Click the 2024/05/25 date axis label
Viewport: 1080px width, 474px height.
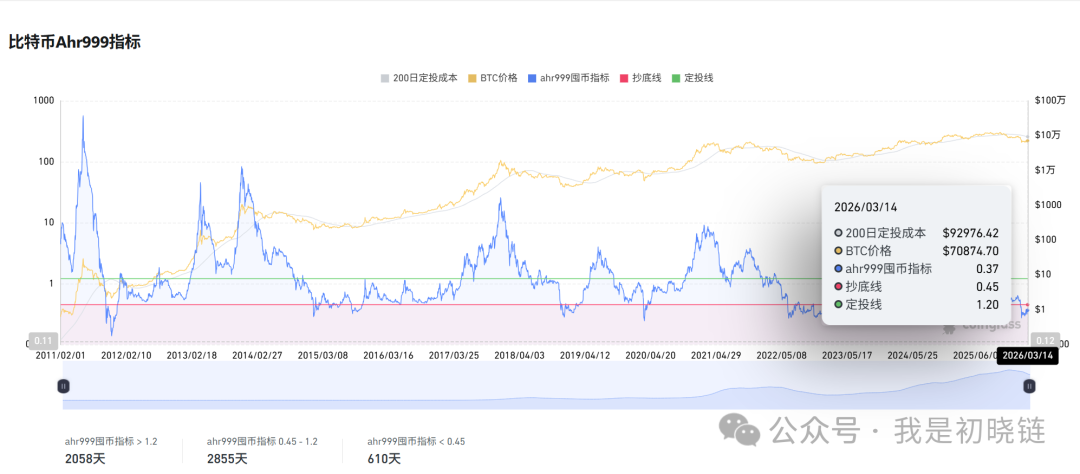coord(912,356)
